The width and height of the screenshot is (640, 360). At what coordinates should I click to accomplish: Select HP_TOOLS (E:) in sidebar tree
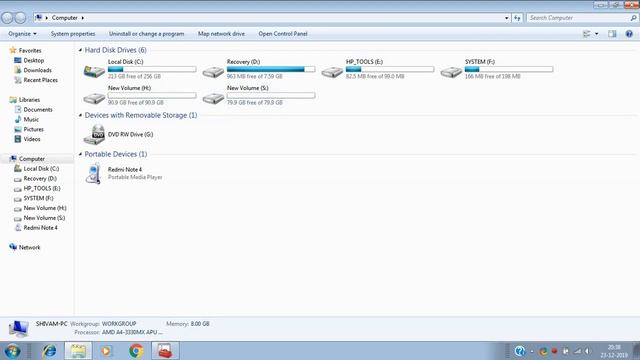coord(42,188)
